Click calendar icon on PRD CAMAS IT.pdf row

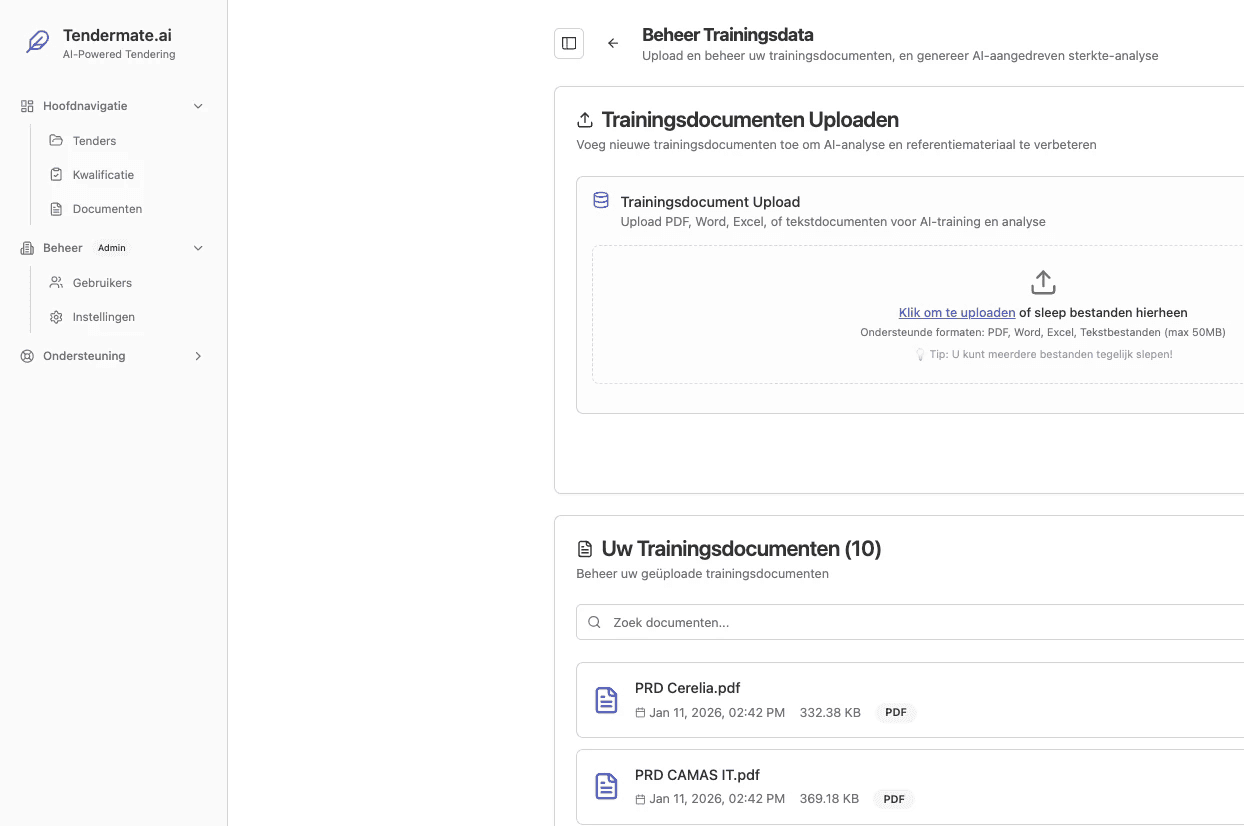640,799
